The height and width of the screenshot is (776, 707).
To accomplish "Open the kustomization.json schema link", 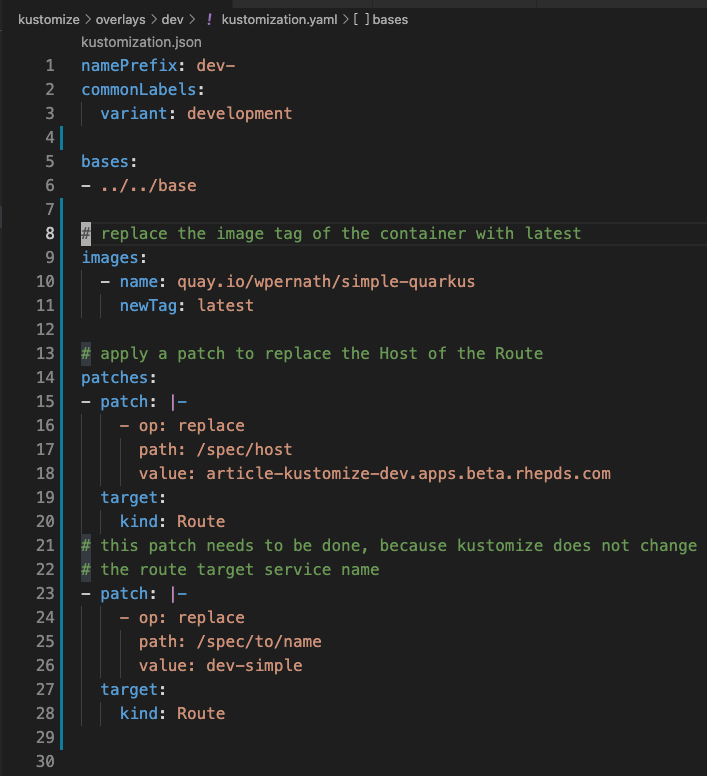I will pyautogui.click(x=141, y=42).
